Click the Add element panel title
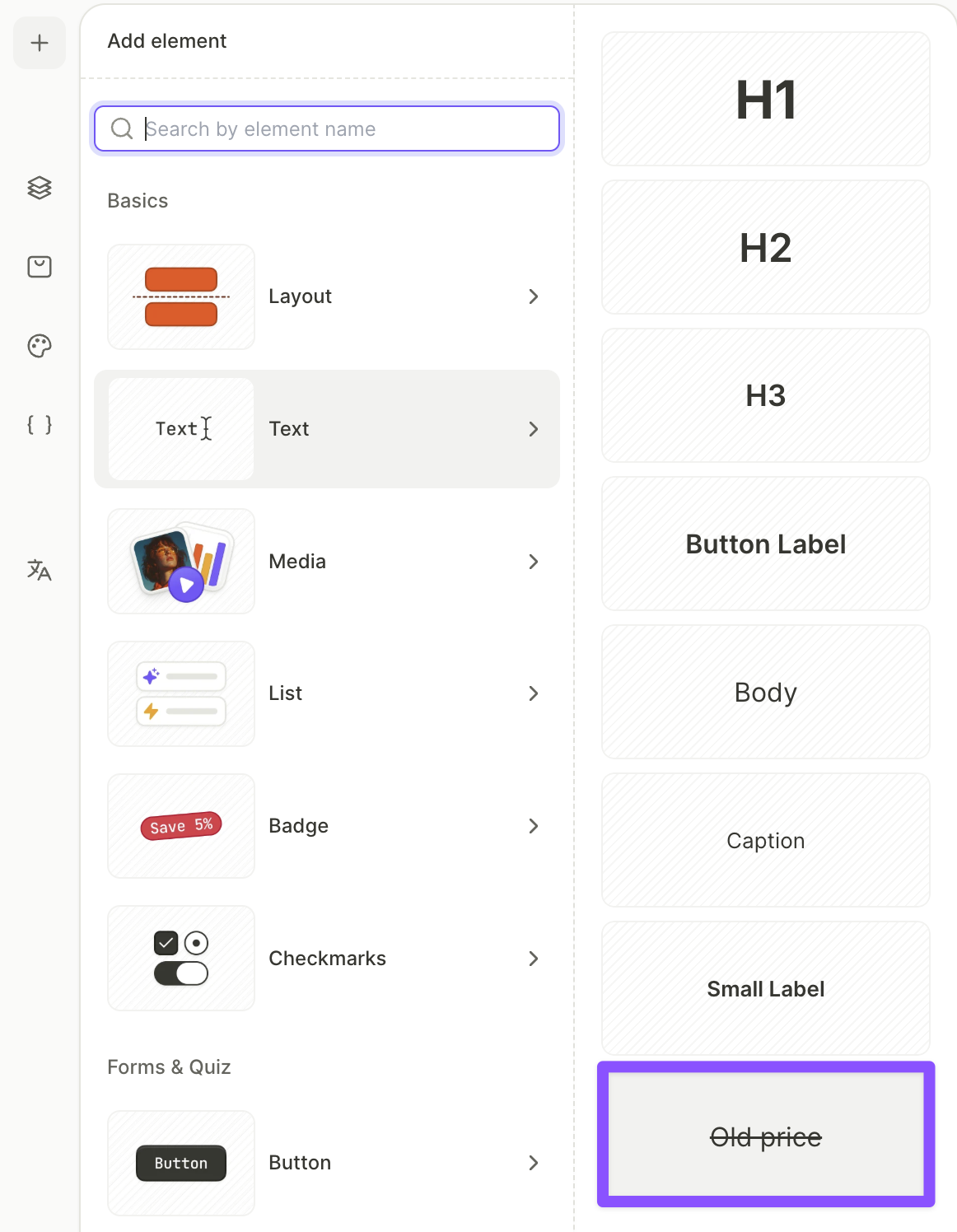This screenshot has width=957, height=1232. click(x=167, y=41)
